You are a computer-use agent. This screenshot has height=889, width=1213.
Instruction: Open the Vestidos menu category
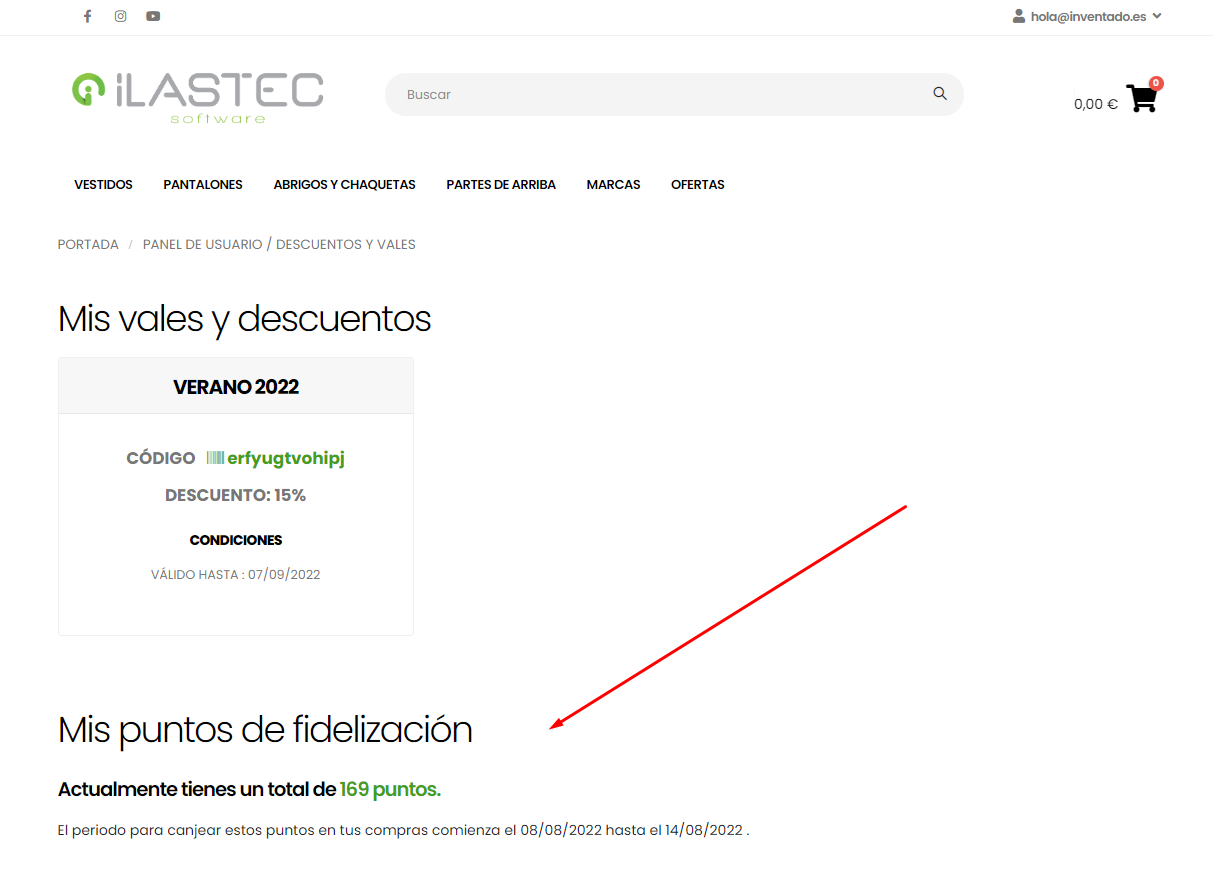tap(103, 185)
